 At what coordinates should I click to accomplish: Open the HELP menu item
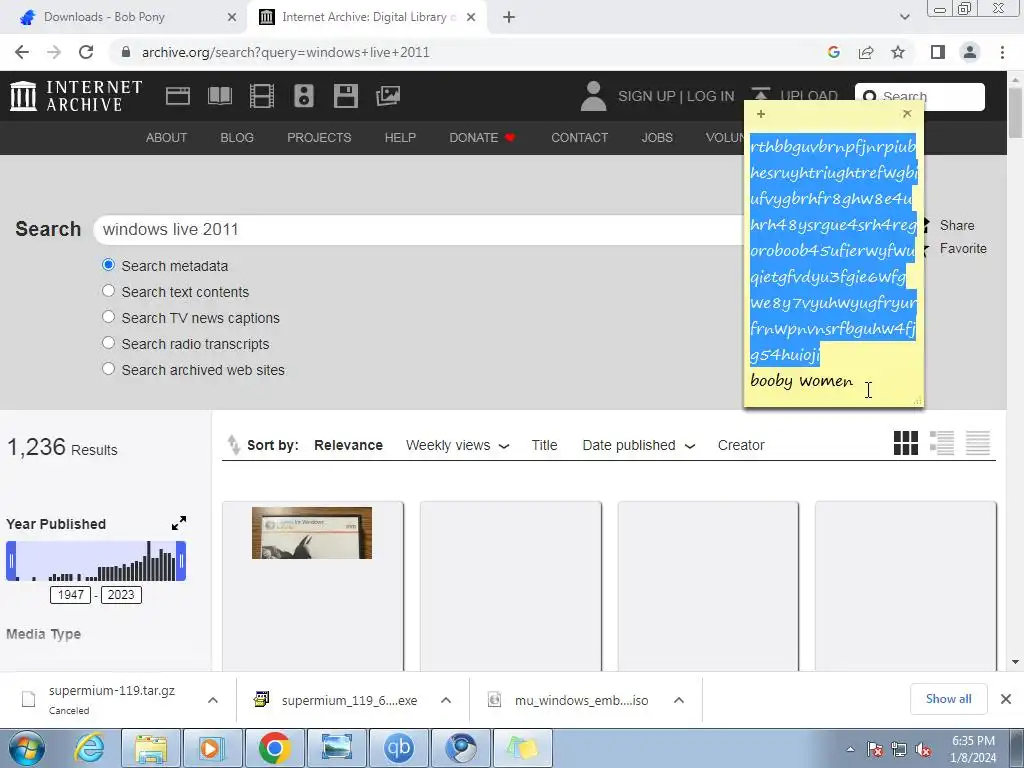(400, 138)
